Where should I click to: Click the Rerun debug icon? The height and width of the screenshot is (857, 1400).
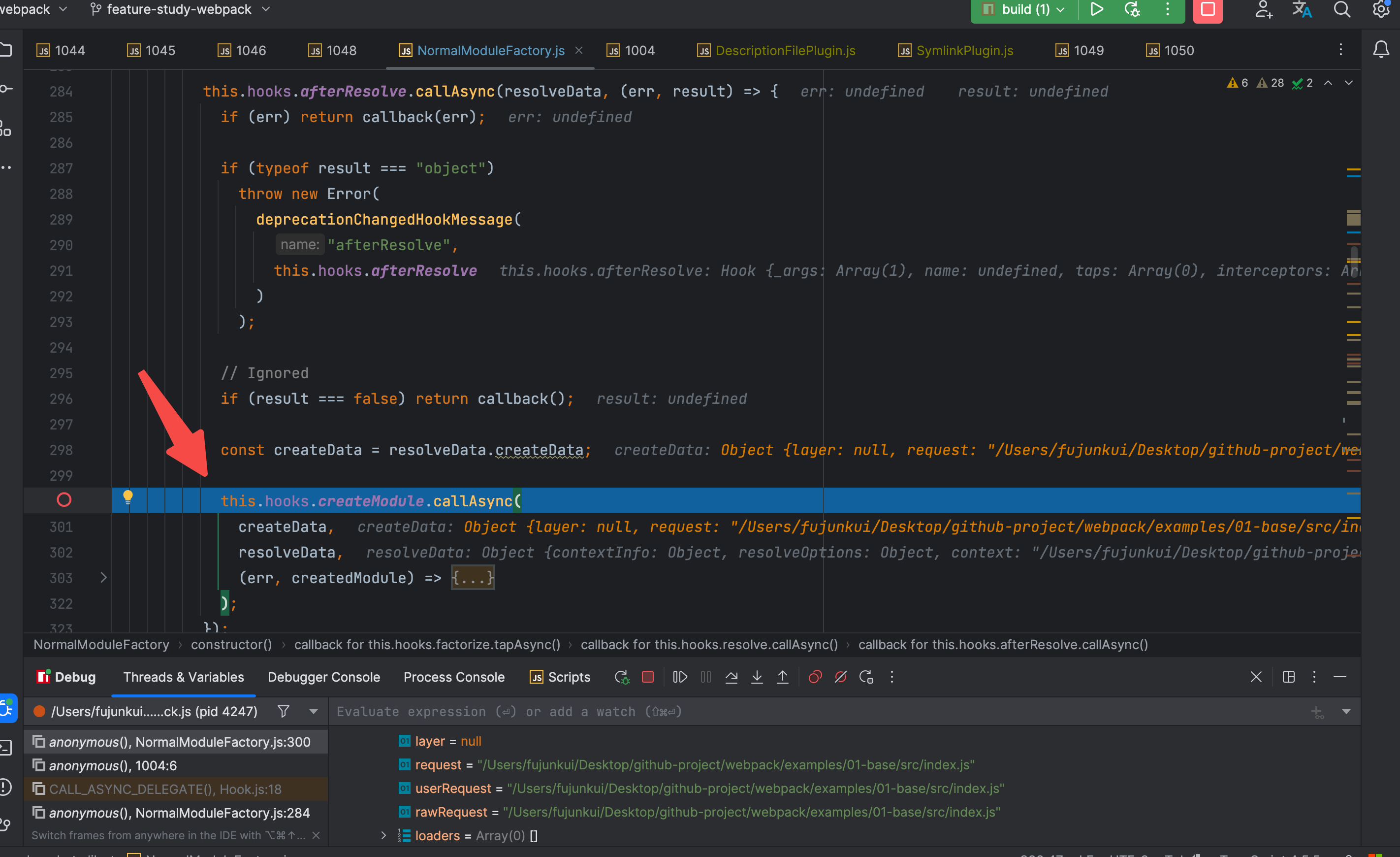(621, 677)
